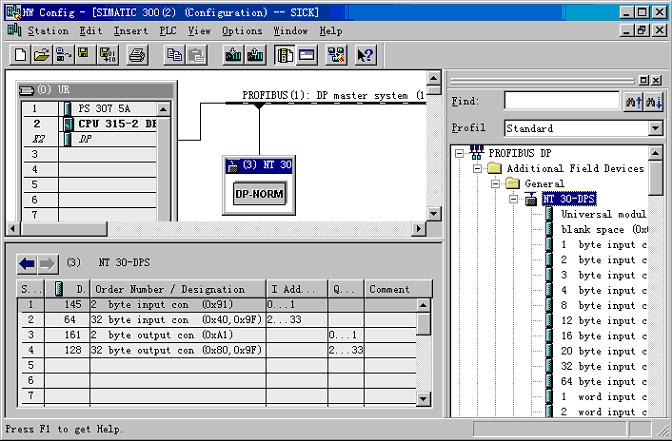Toggle the hardware Catalog panel button
The height and width of the screenshot is (441, 672).
[285, 55]
